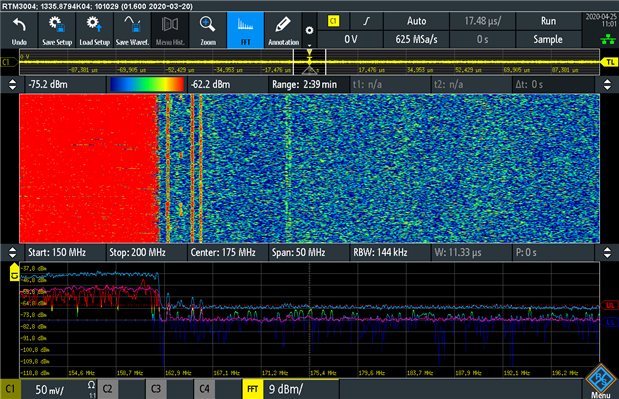Open the 0 V trigger level field
This screenshot has height=399, width=619.
[350, 39]
